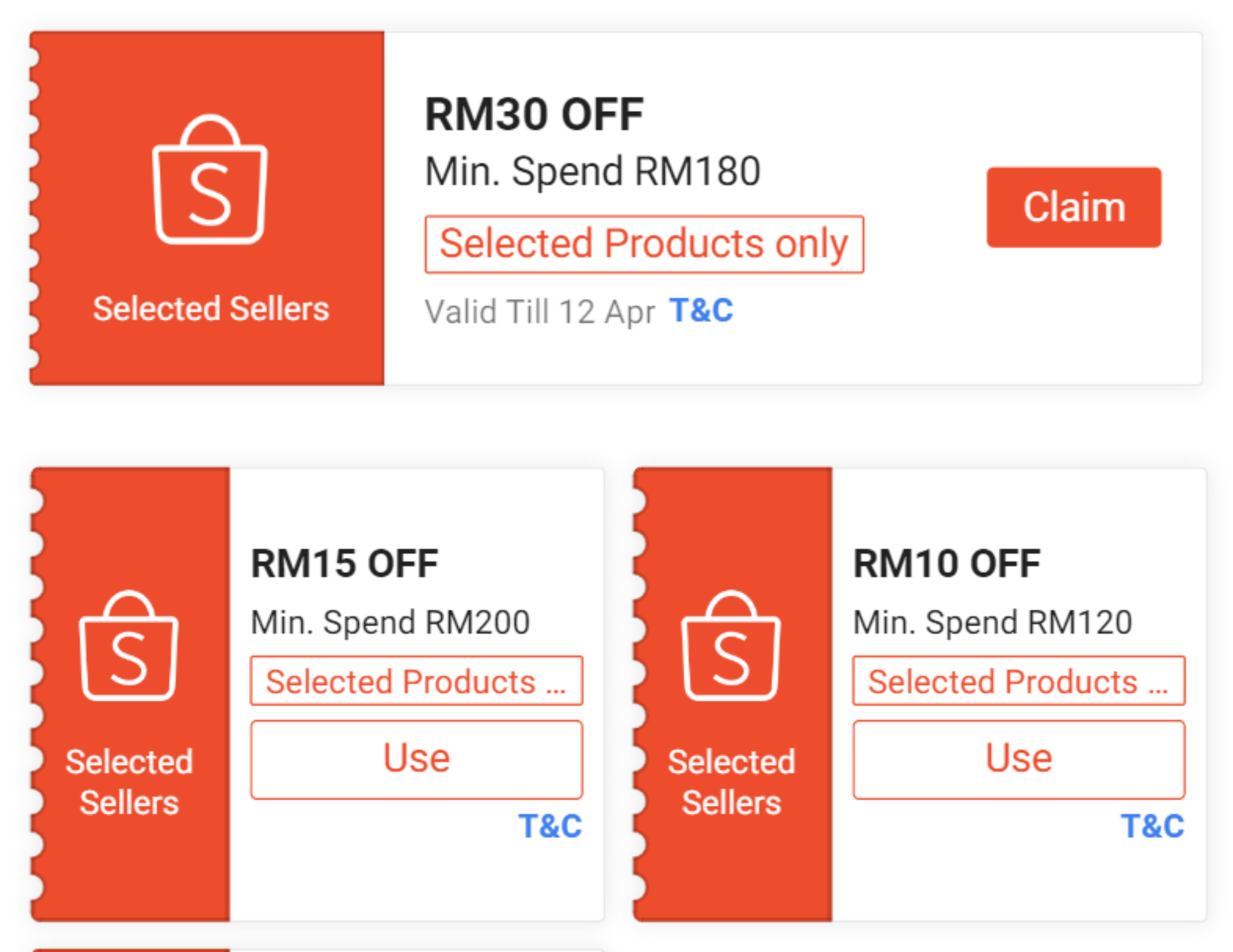
Task: Open T&C for the RM30 voucher
Action: point(702,309)
